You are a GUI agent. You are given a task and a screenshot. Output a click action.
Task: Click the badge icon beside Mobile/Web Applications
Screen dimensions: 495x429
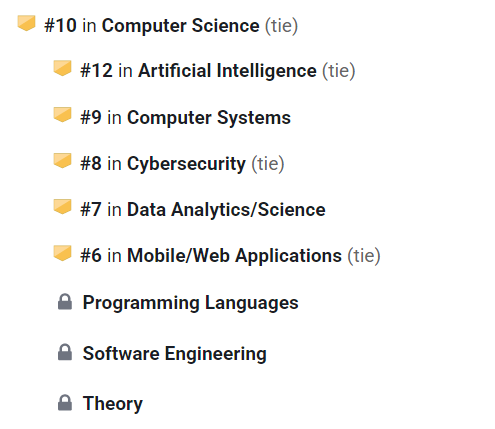pos(62,253)
